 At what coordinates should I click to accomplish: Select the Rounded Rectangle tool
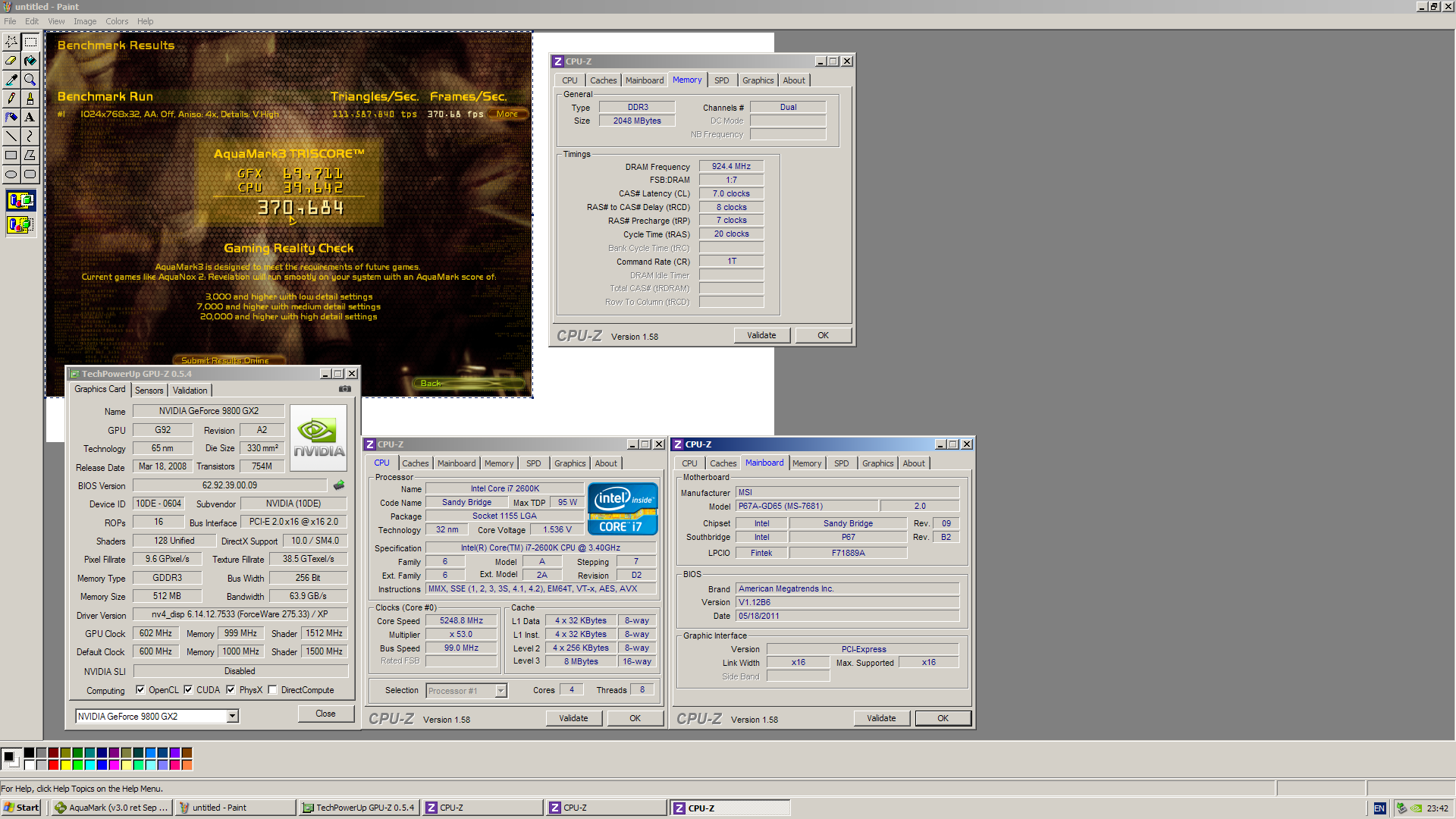click(x=30, y=174)
